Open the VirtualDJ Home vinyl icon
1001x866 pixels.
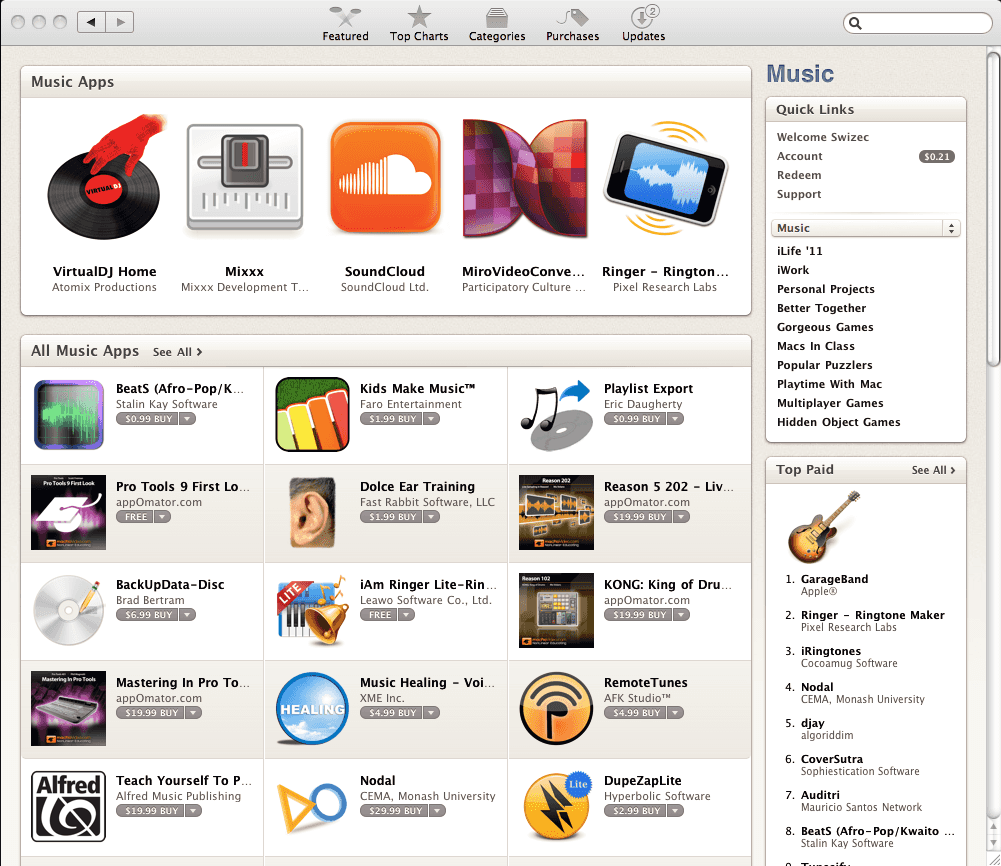105,177
